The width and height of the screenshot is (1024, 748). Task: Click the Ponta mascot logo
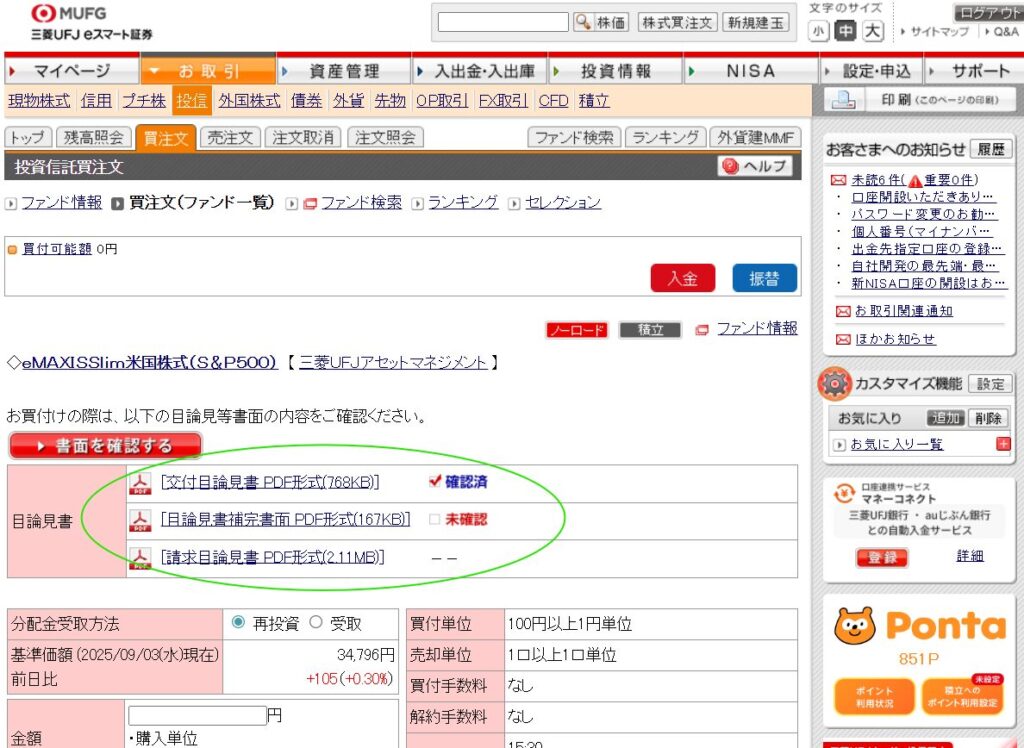855,626
